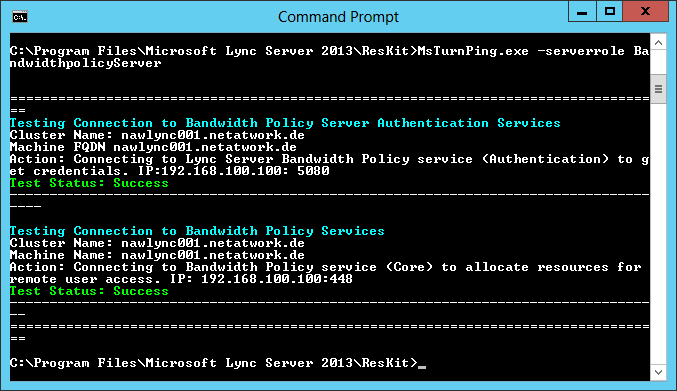Click the scrollbar down arrow
Screen dimensions: 677x391
[x=658, y=372]
